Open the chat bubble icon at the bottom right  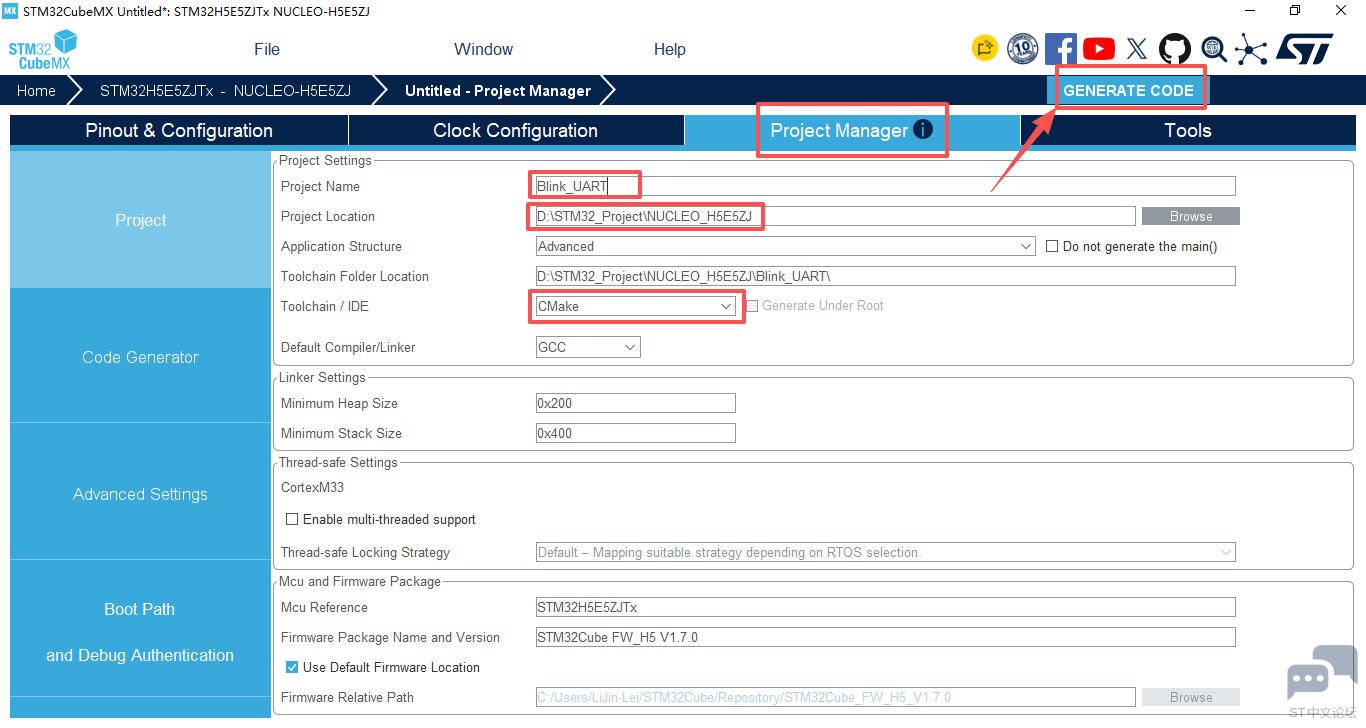coord(1321,674)
